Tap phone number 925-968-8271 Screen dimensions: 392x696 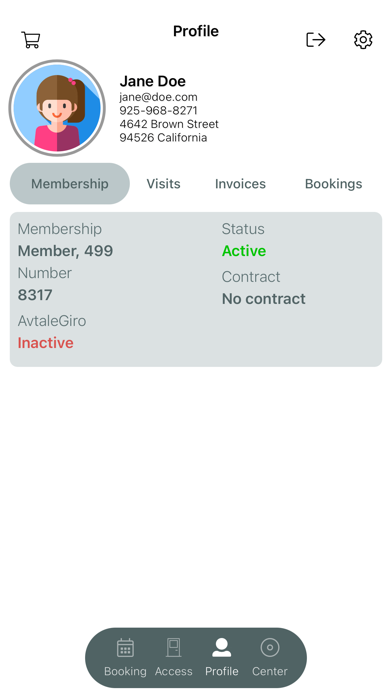[158, 110]
